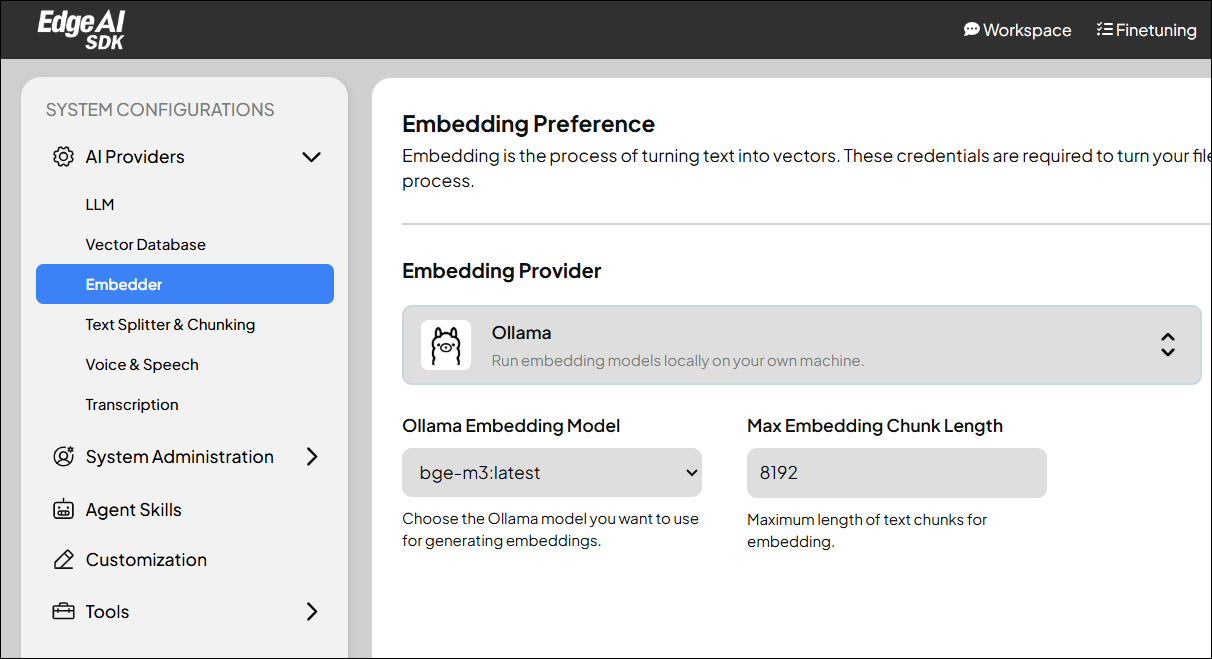Collapse the AI Providers section
The height and width of the screenshot is (659, 1212).
click(311, 157)
